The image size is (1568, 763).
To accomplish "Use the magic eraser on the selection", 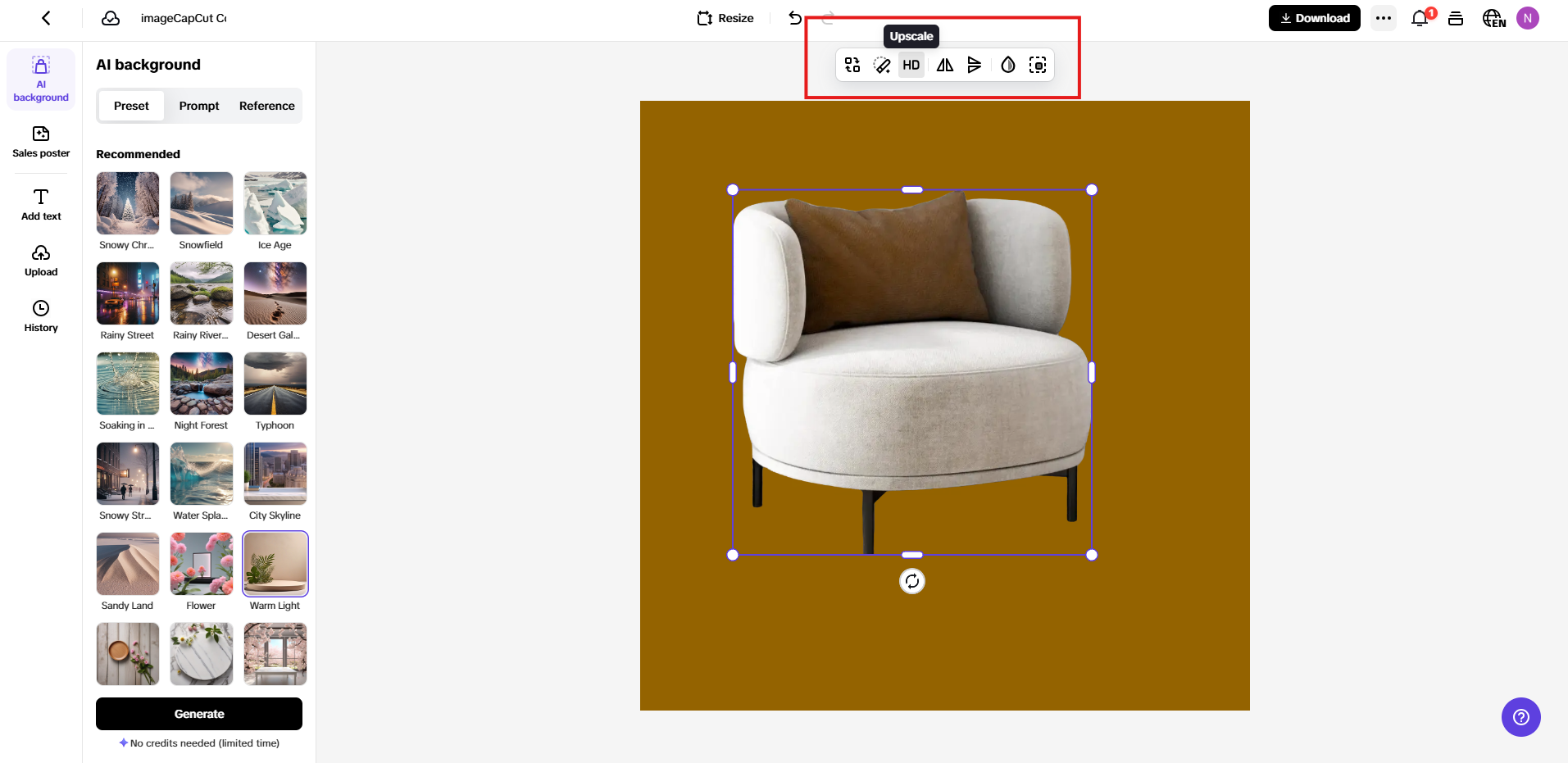I will [882, 65].
